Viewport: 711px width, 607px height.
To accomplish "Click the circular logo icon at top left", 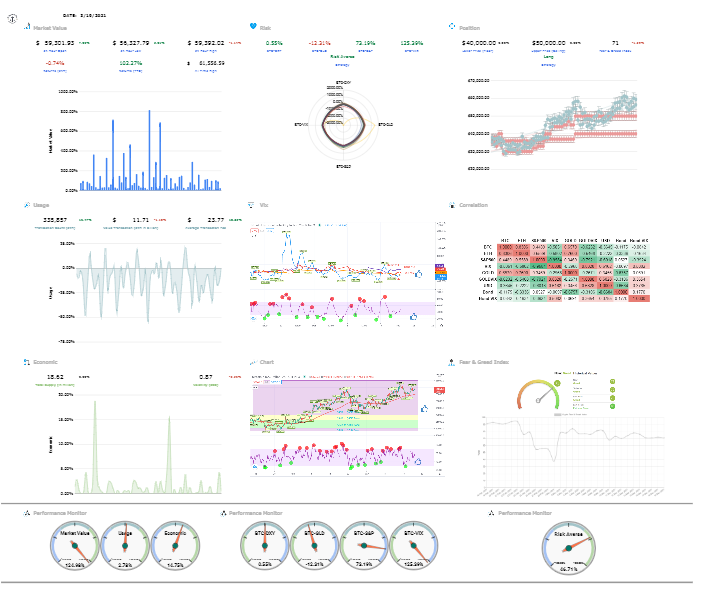I will point(12,19).
